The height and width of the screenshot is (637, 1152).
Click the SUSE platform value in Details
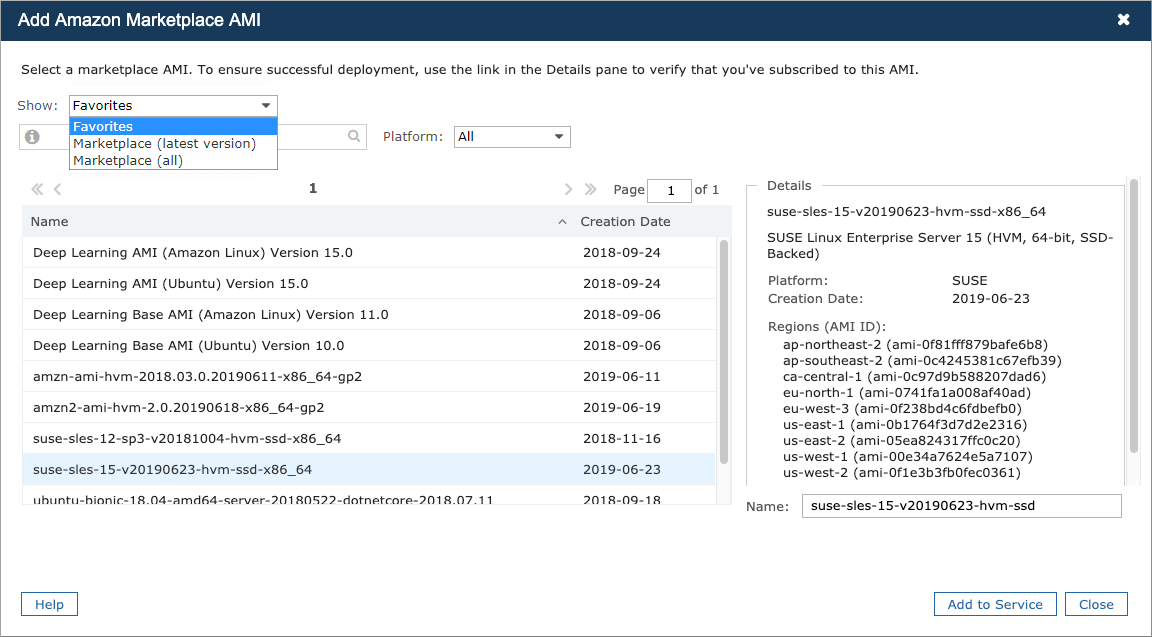[970, 281]
